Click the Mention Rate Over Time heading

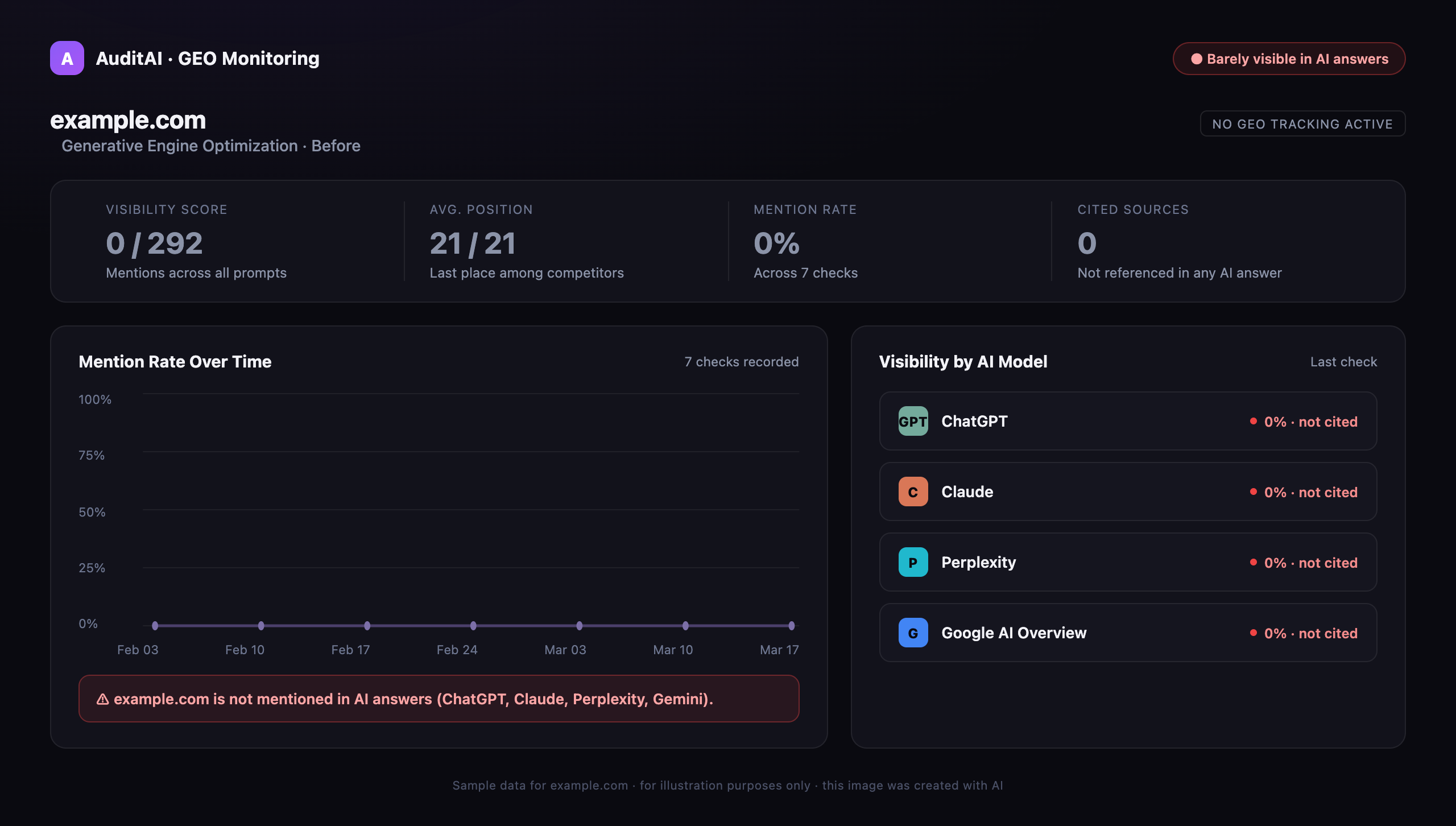[175, 362]
